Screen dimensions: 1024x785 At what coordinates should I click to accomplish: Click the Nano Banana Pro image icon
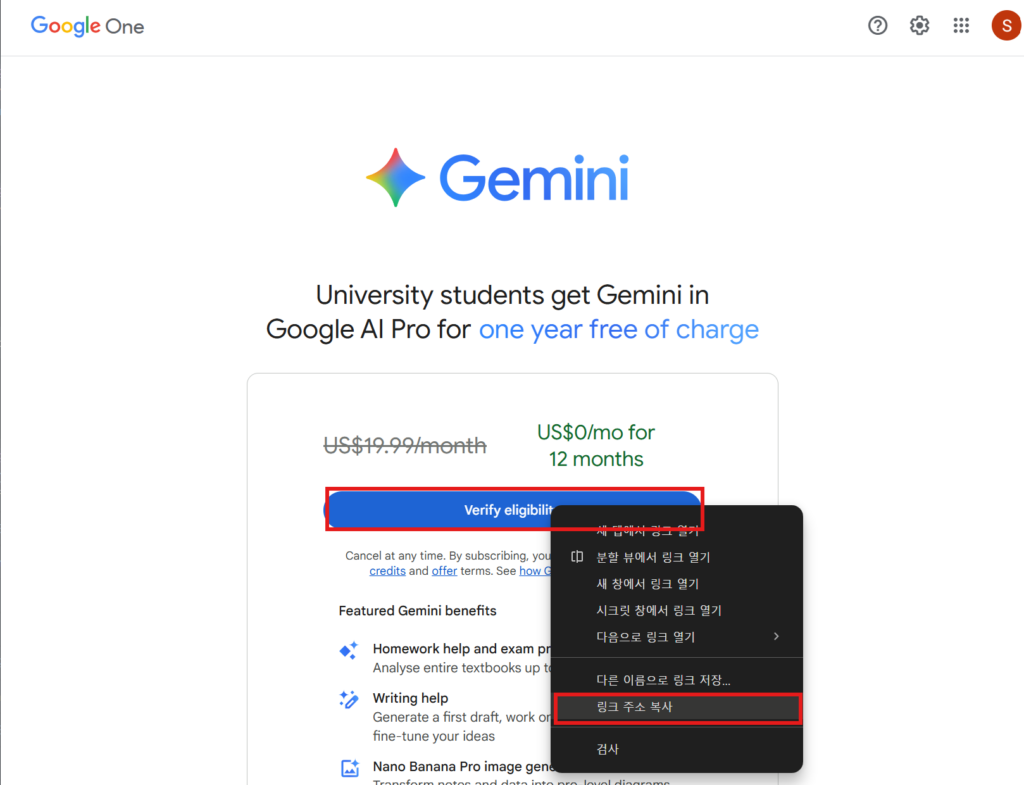pyautogui.click(x=350, y=768)
